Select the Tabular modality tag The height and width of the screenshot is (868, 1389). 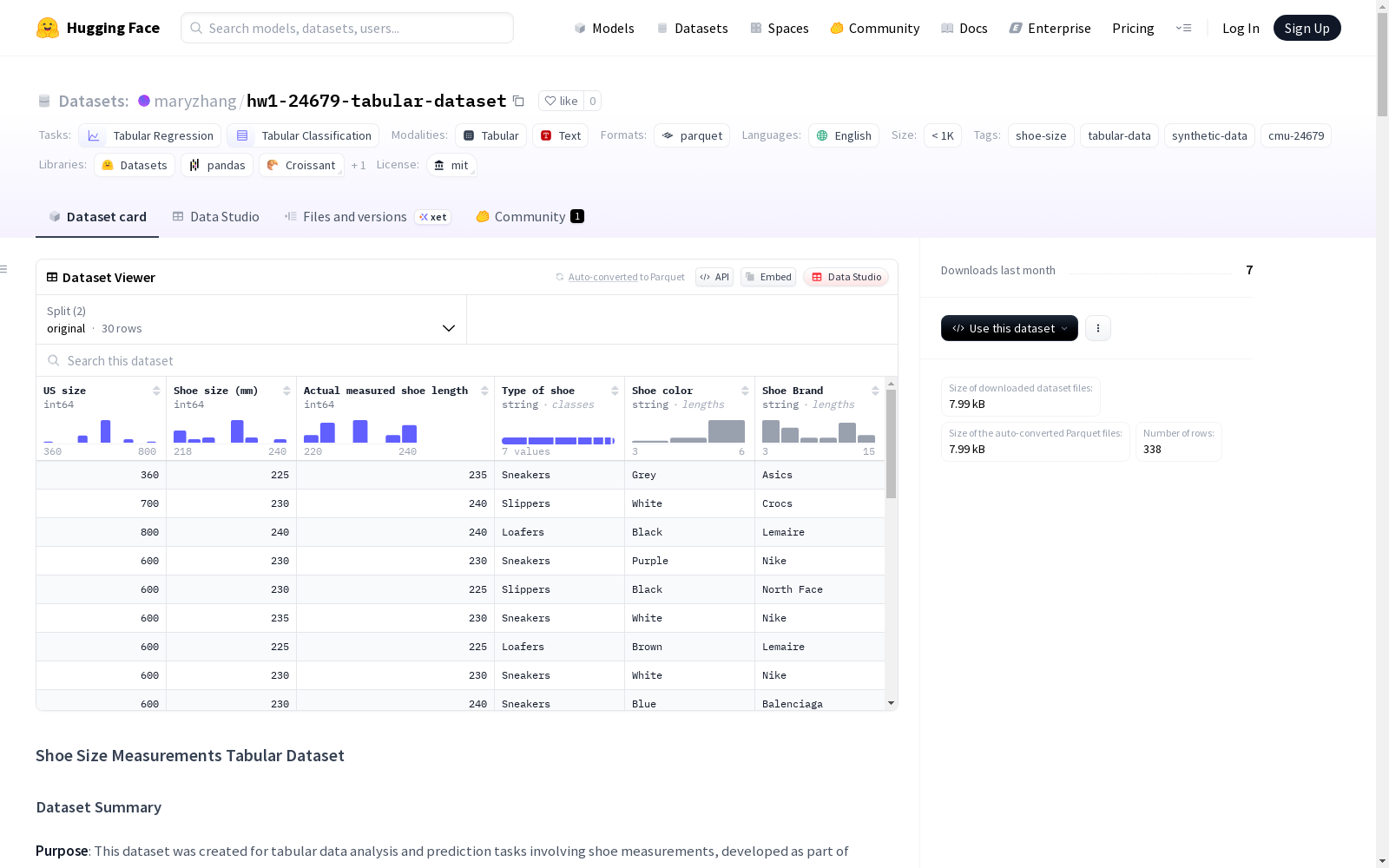coord(491,135)
